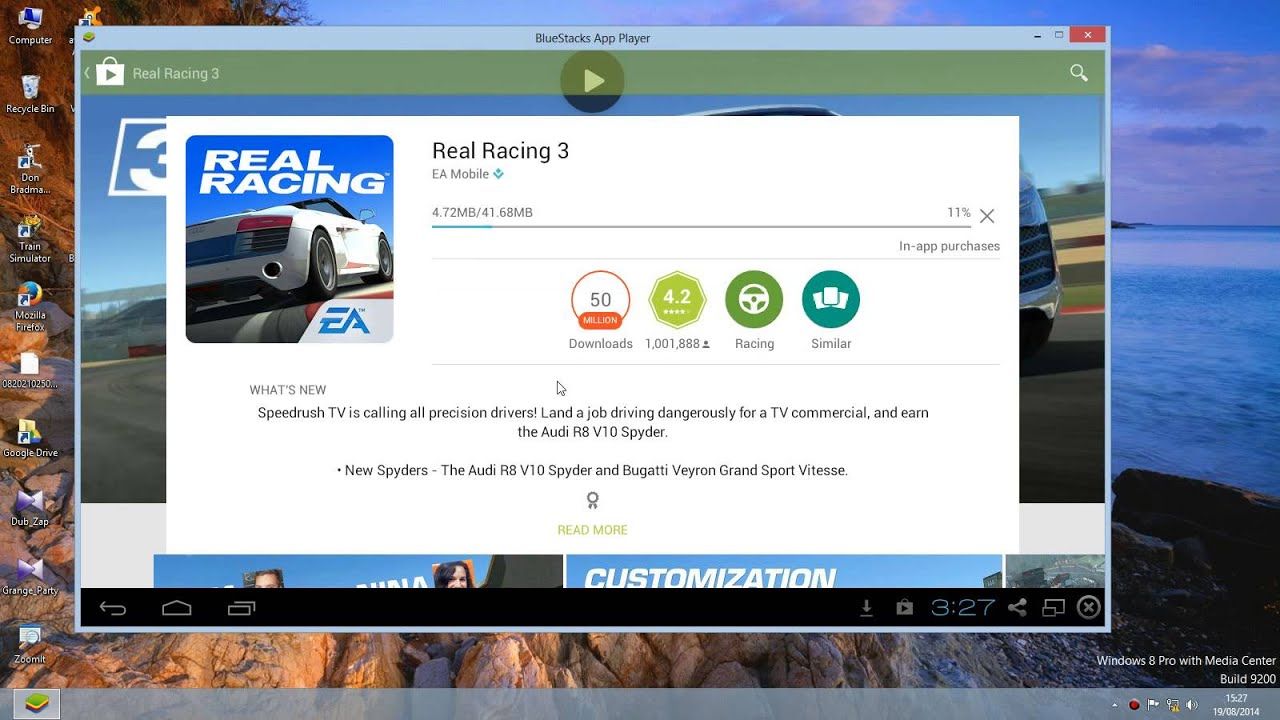Launch Grange Party desktop shortcut
1280x720 pixels.
pos(30,577)
